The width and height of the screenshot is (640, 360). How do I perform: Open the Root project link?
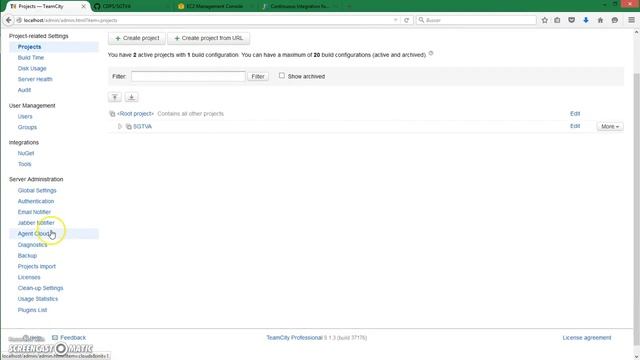136,114
